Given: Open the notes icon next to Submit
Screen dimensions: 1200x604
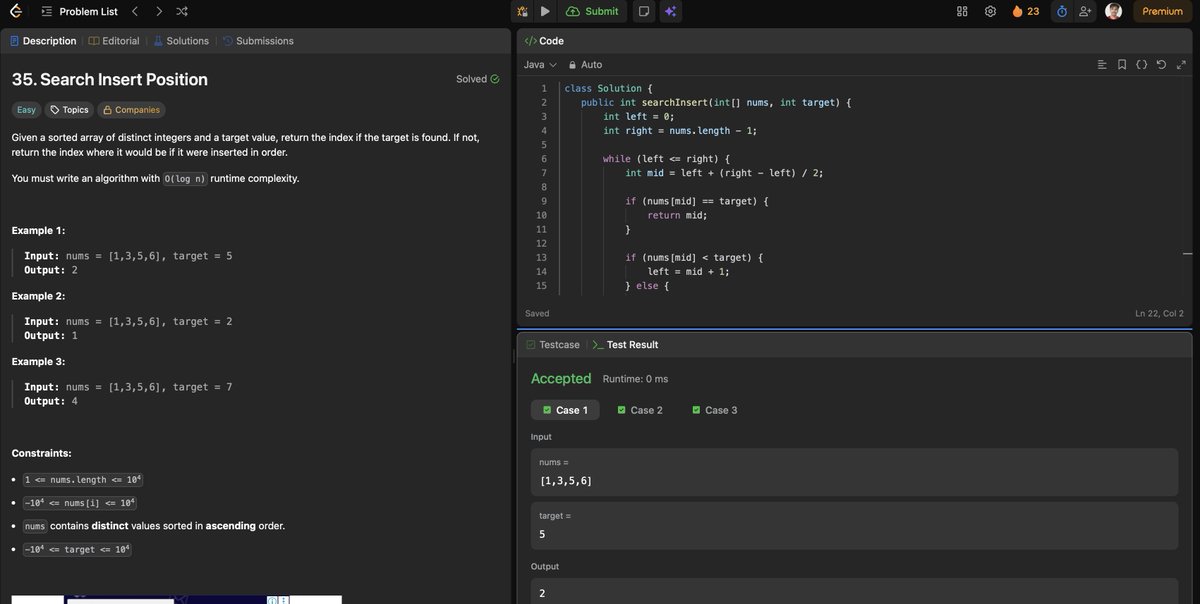Looking at the screenshot, I should click(644, 11).
